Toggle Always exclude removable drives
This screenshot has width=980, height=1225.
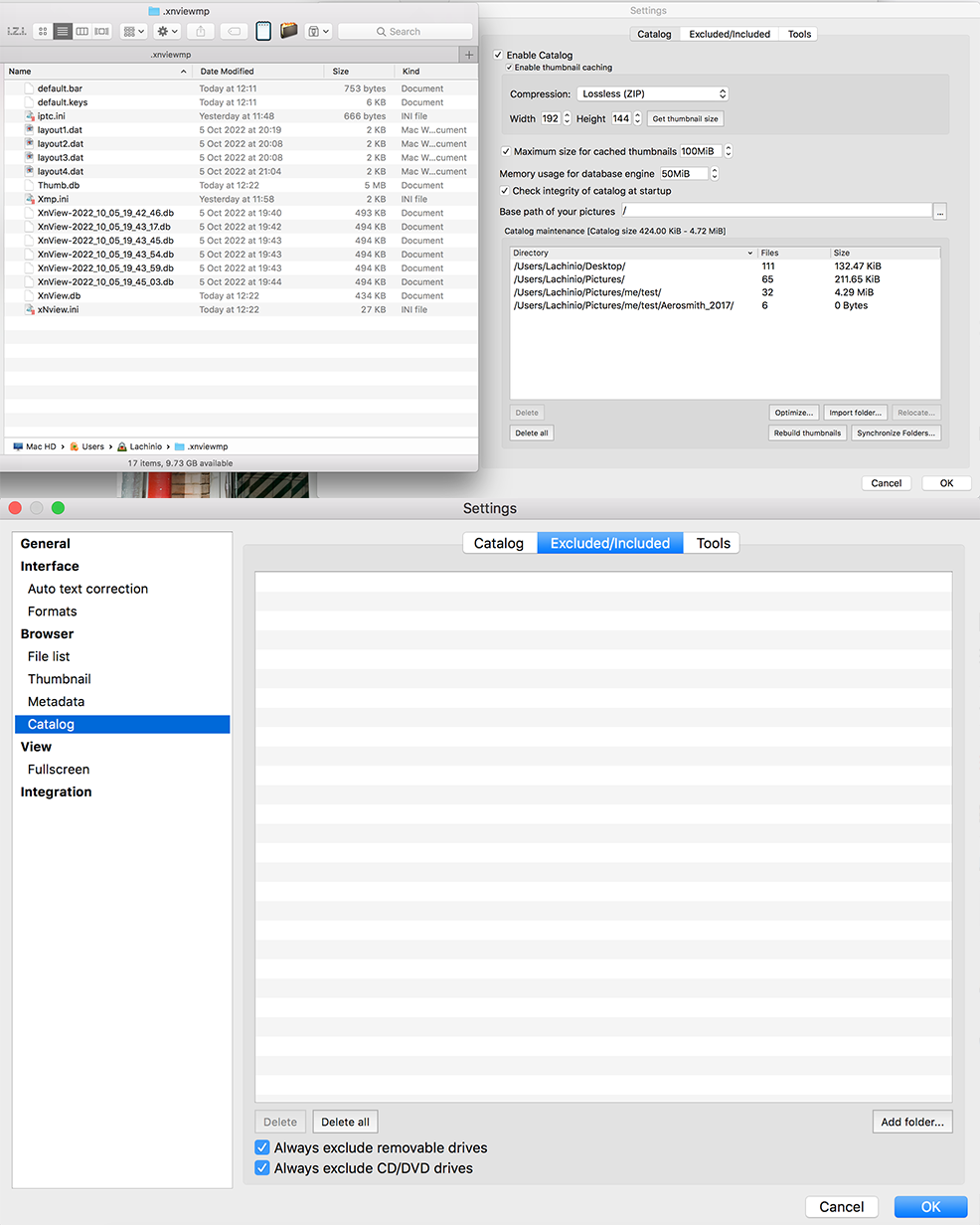[262, 1147]
